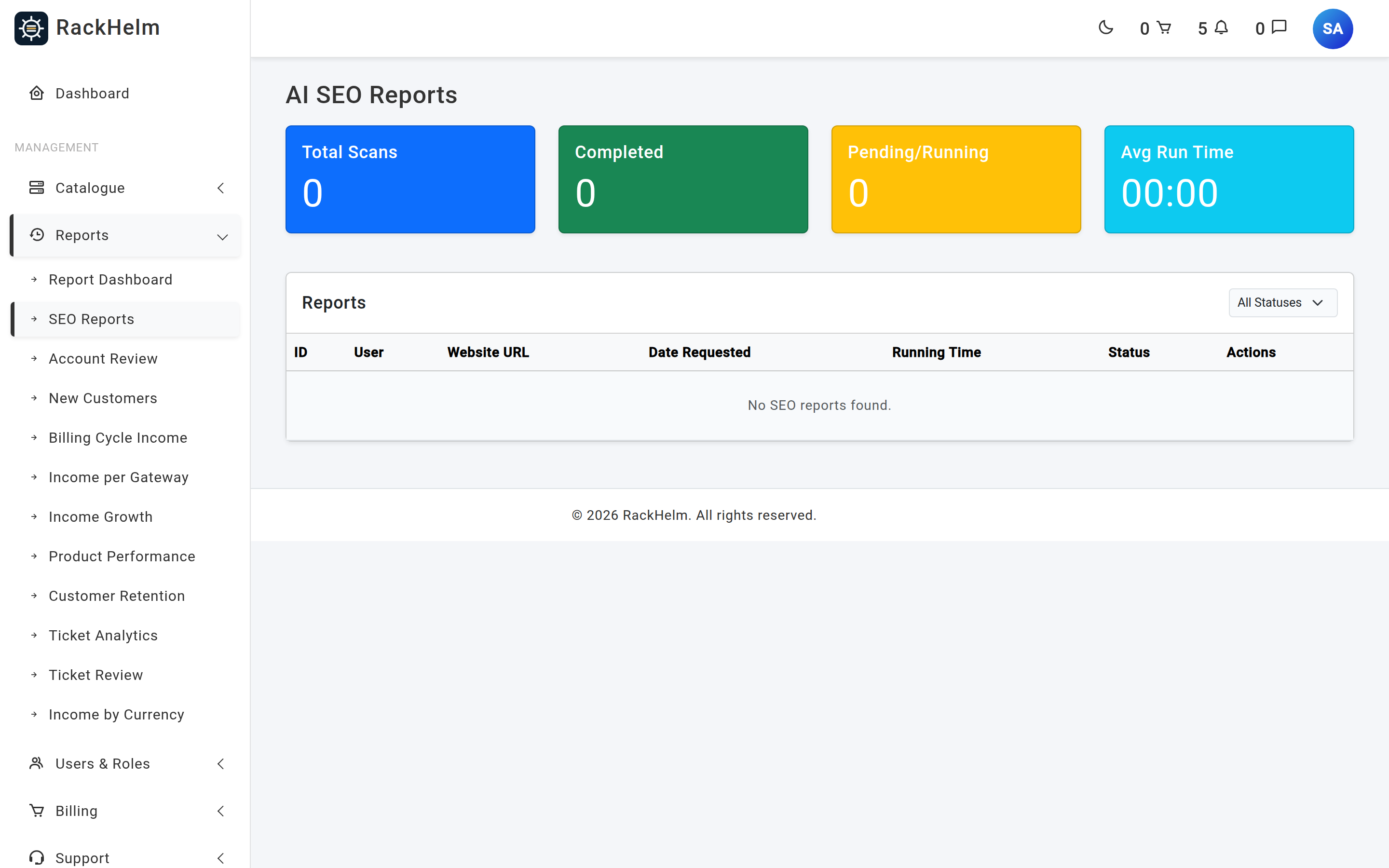The image size is (1389, 868).
Task: Select SEO Reports menu item
Action: (x=125, y=319)
